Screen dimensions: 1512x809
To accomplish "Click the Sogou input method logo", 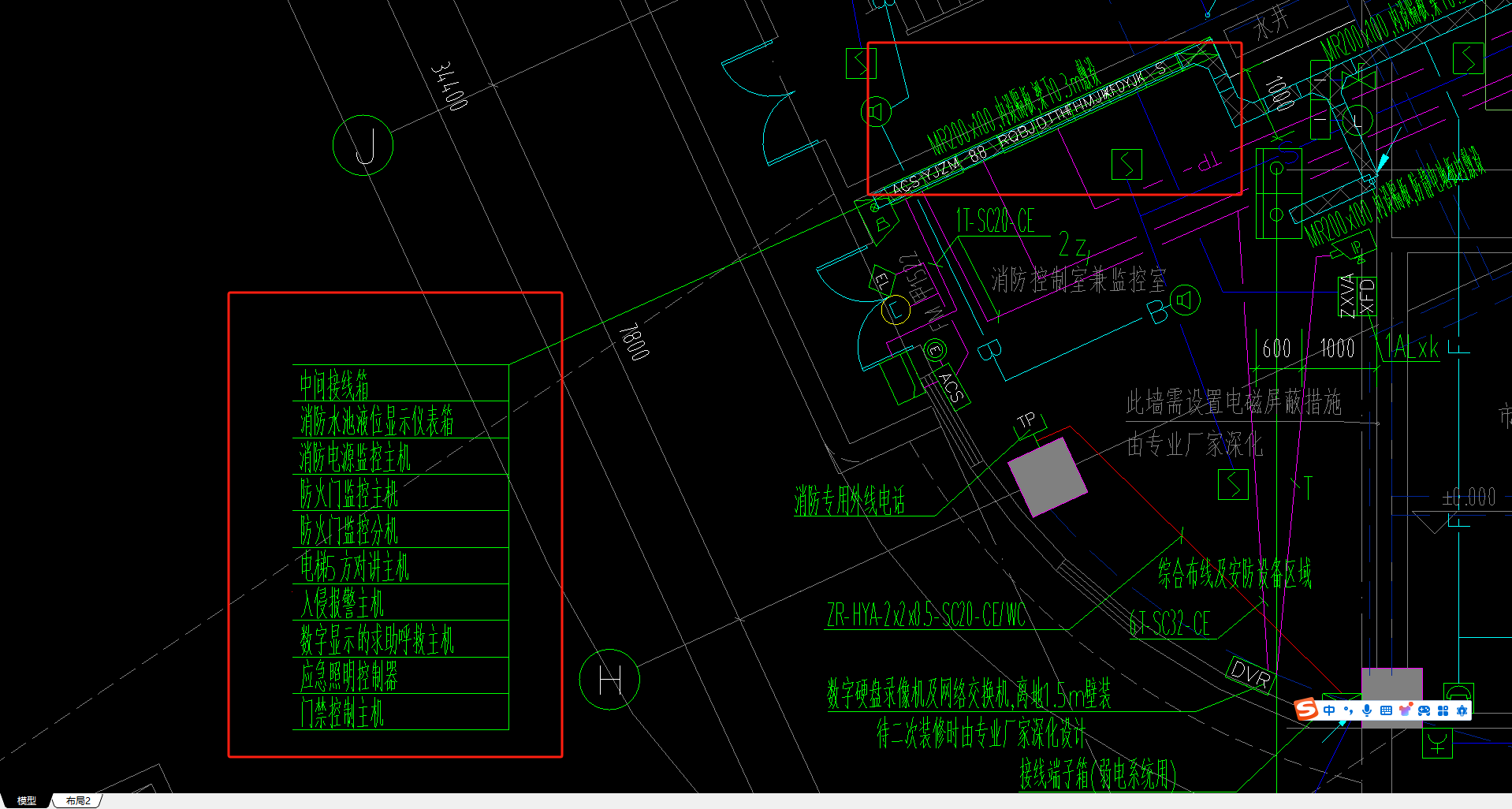I will 1306,710.
